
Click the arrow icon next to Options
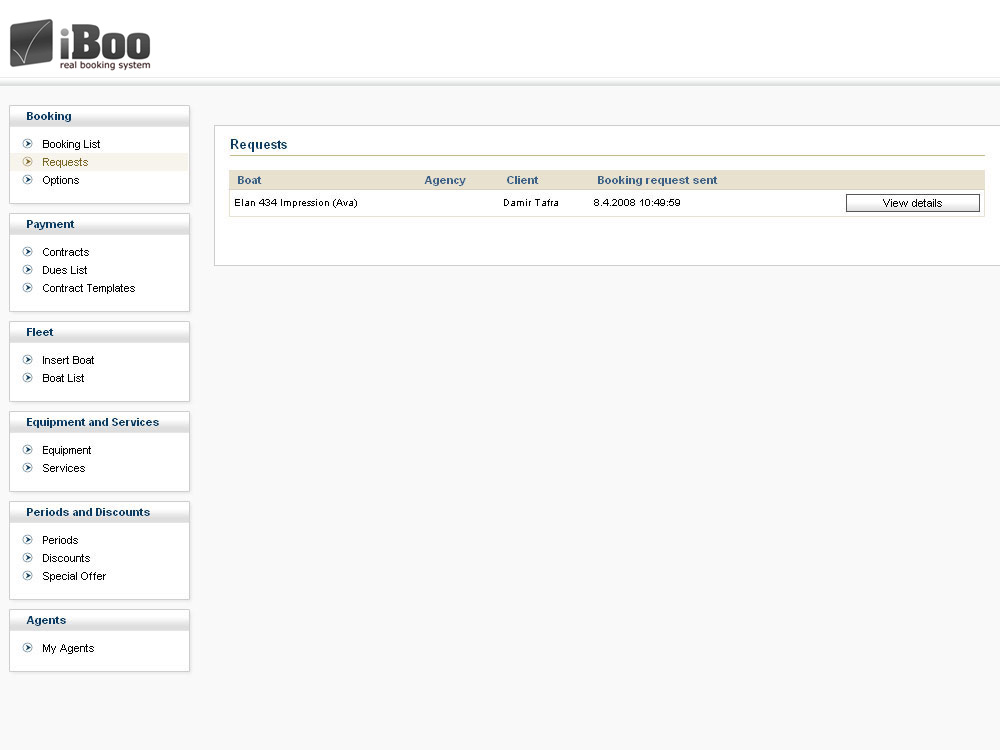(28, 180)
